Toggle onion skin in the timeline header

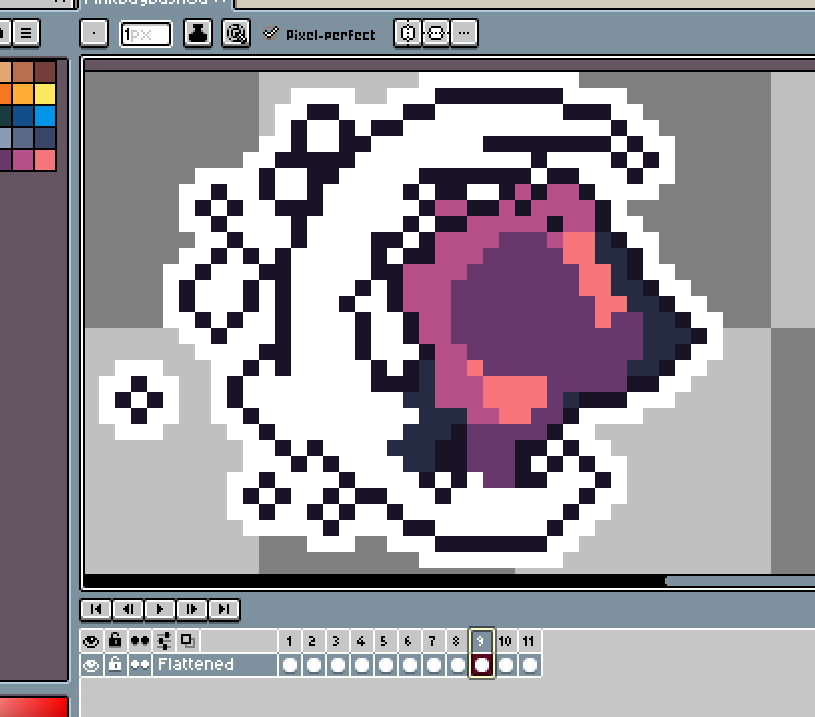click(x=187, y=641)
